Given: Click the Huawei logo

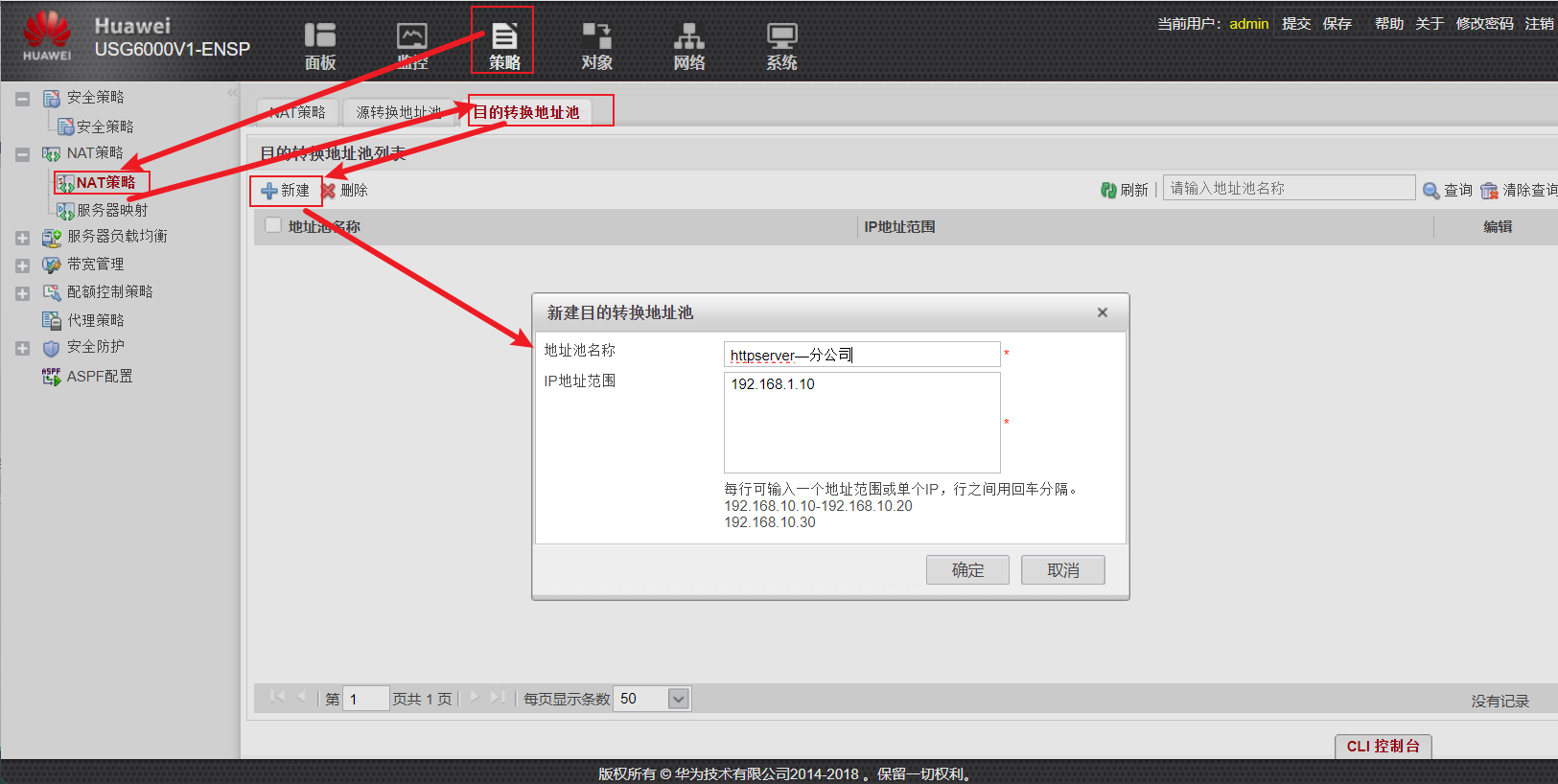Looking at the screenshot, I should (x=47, y=36).
